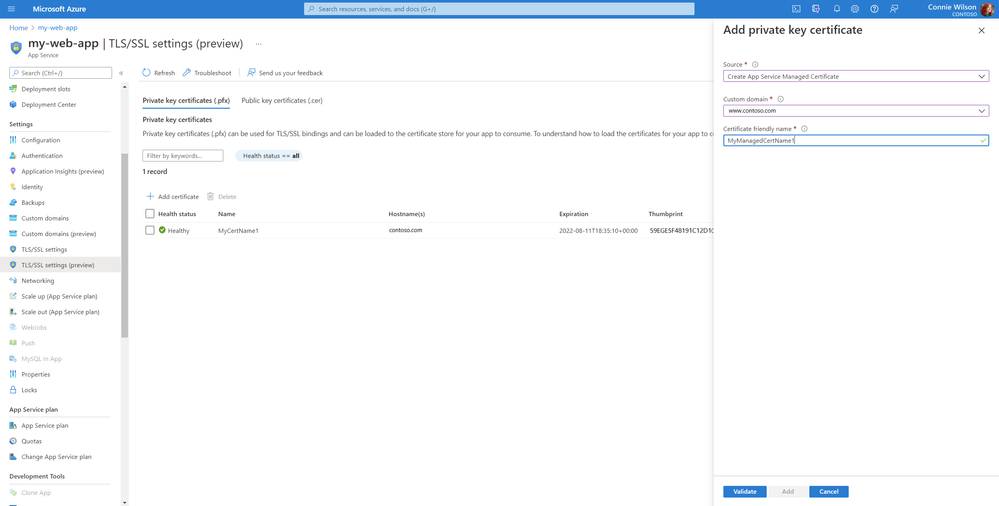Open Connie Wilson account avatar

[x=987, y=10]
